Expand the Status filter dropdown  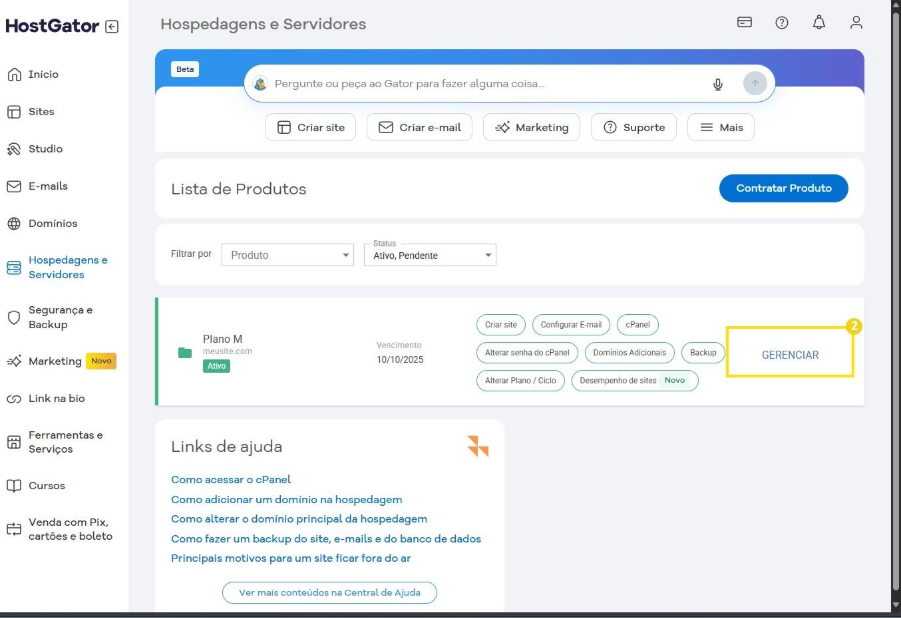(x=429, y=255)
